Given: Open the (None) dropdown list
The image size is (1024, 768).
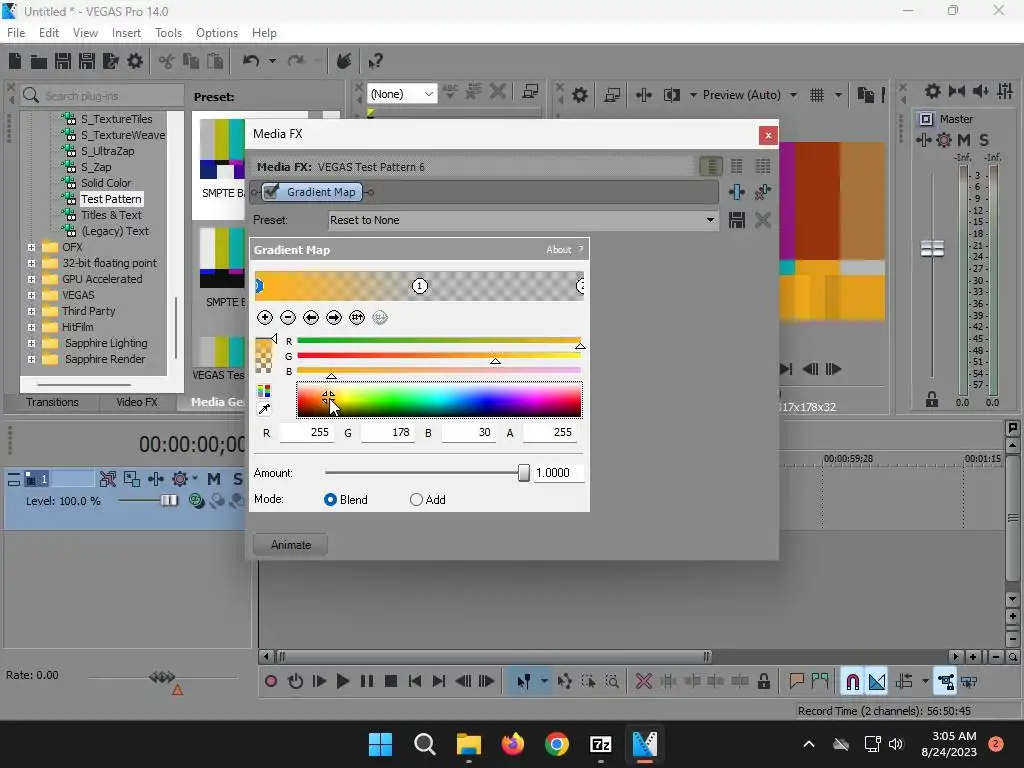Looking at the screenshot, I should pyautogui.click(x=402, y=94).
